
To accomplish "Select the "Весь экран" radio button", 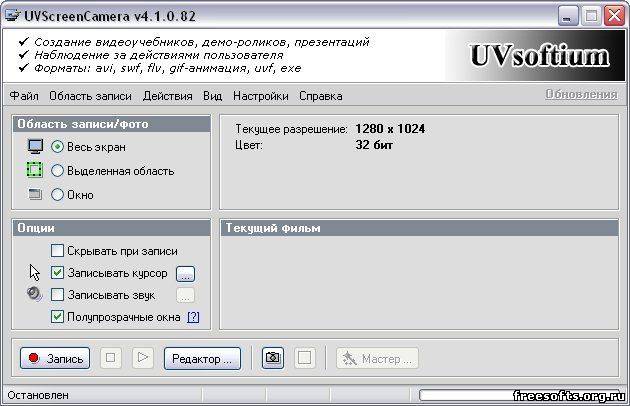I will point(57,147).
